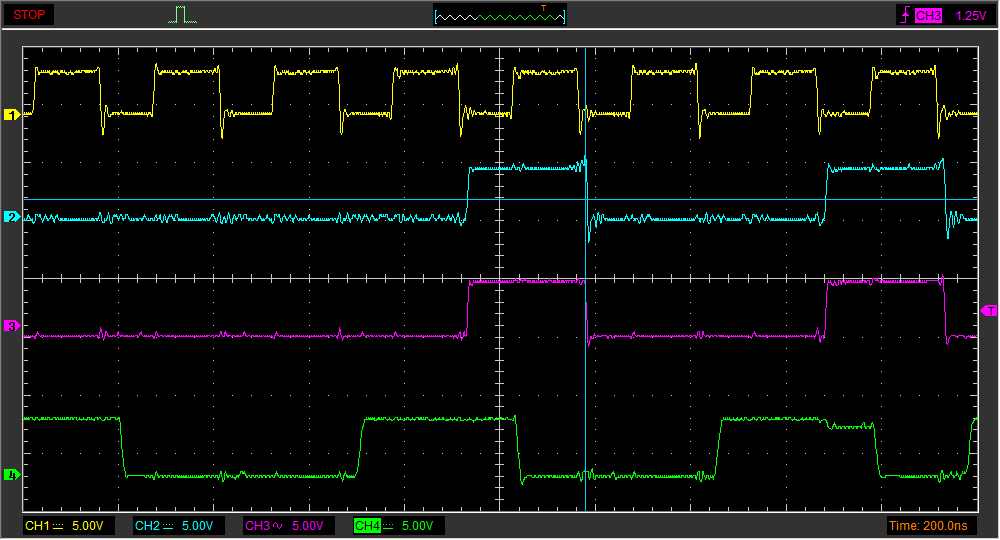
Task: Click the 1.25V trigger level readout
Action: coord(970,16)
